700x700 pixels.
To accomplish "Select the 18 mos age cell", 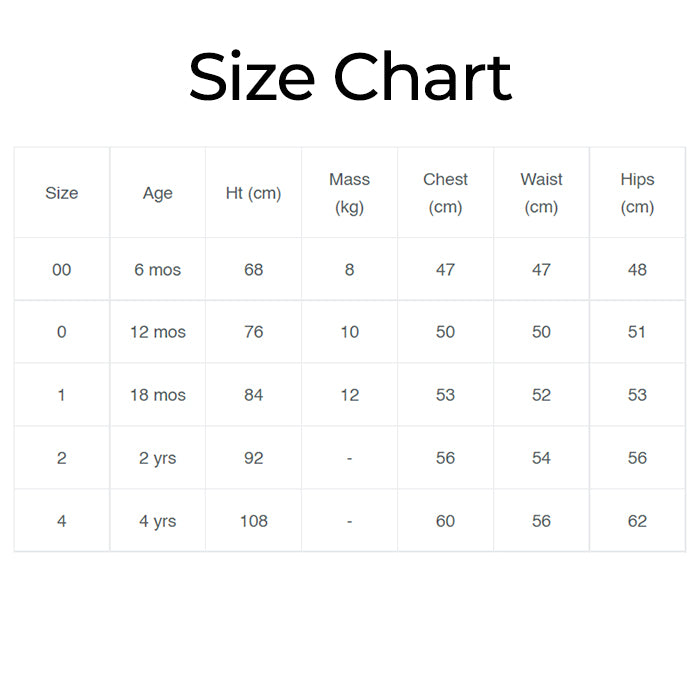I will 158,395.
